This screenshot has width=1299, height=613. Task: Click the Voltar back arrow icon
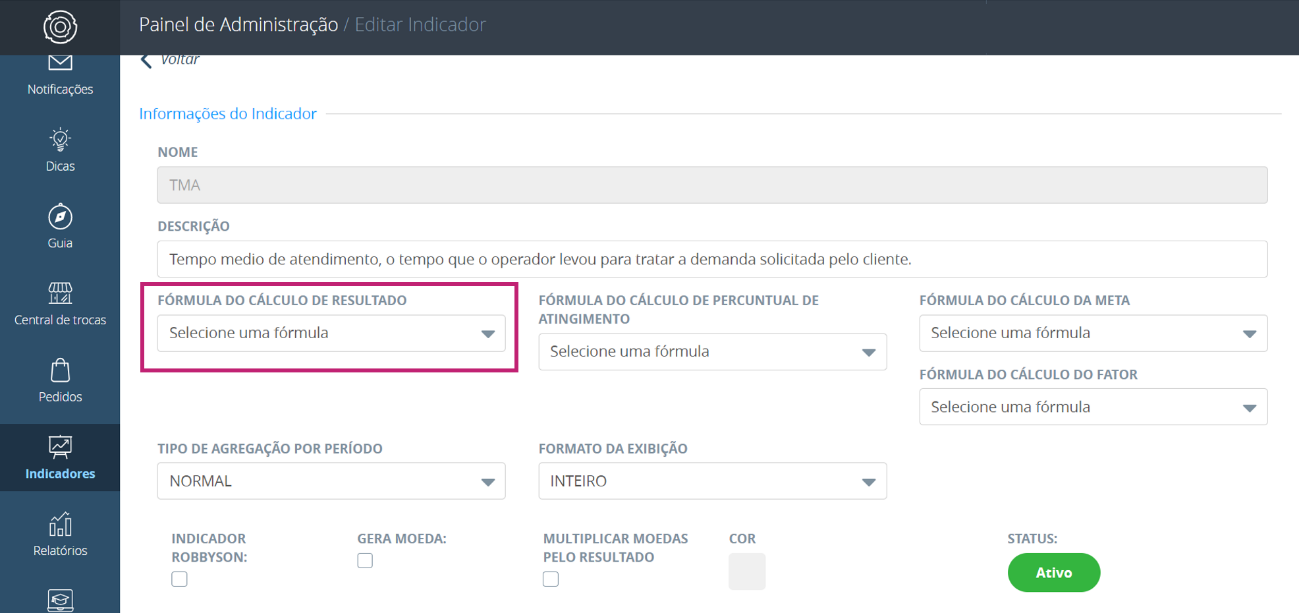pyautogui.click(x=146, y=60)
